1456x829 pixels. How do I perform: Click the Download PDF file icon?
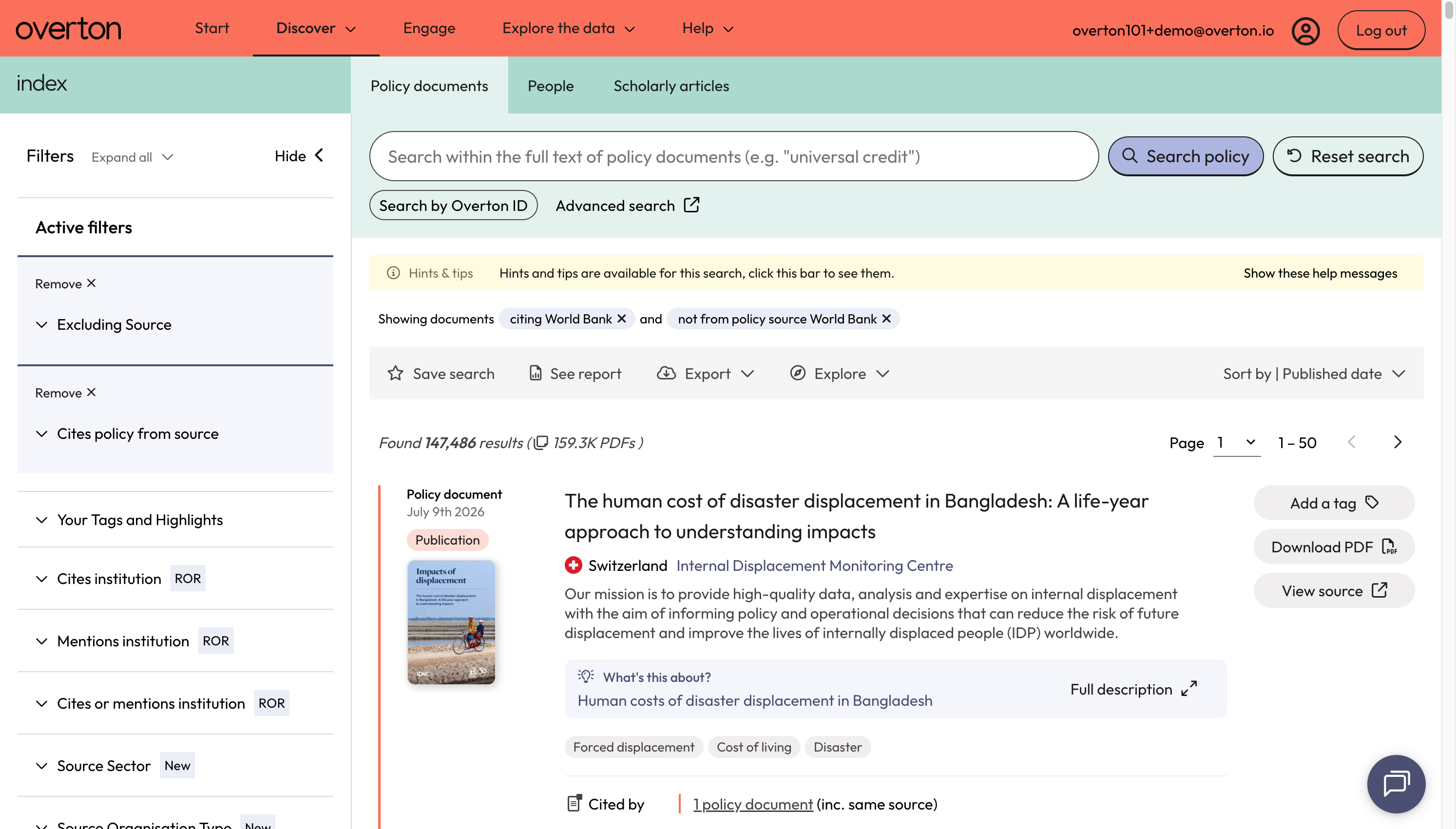pos(1389,546)
